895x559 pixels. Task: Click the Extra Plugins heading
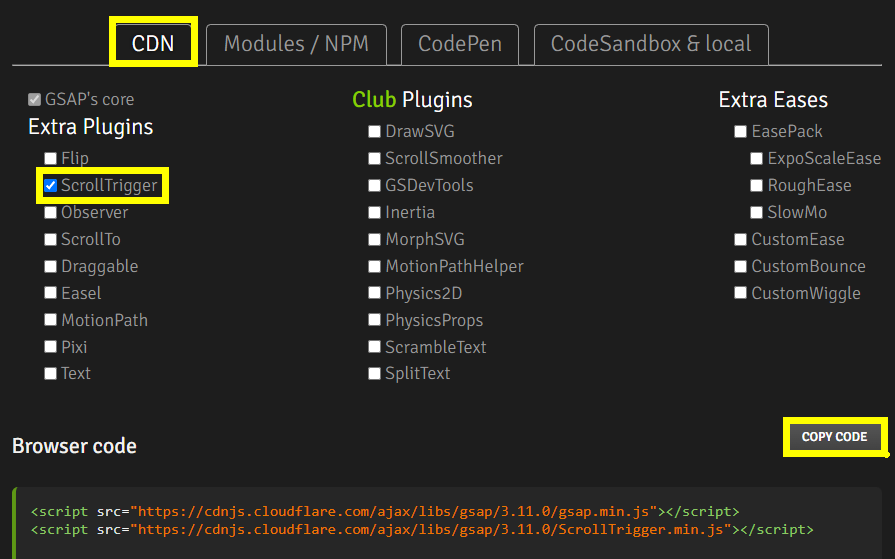coord(91,127)
